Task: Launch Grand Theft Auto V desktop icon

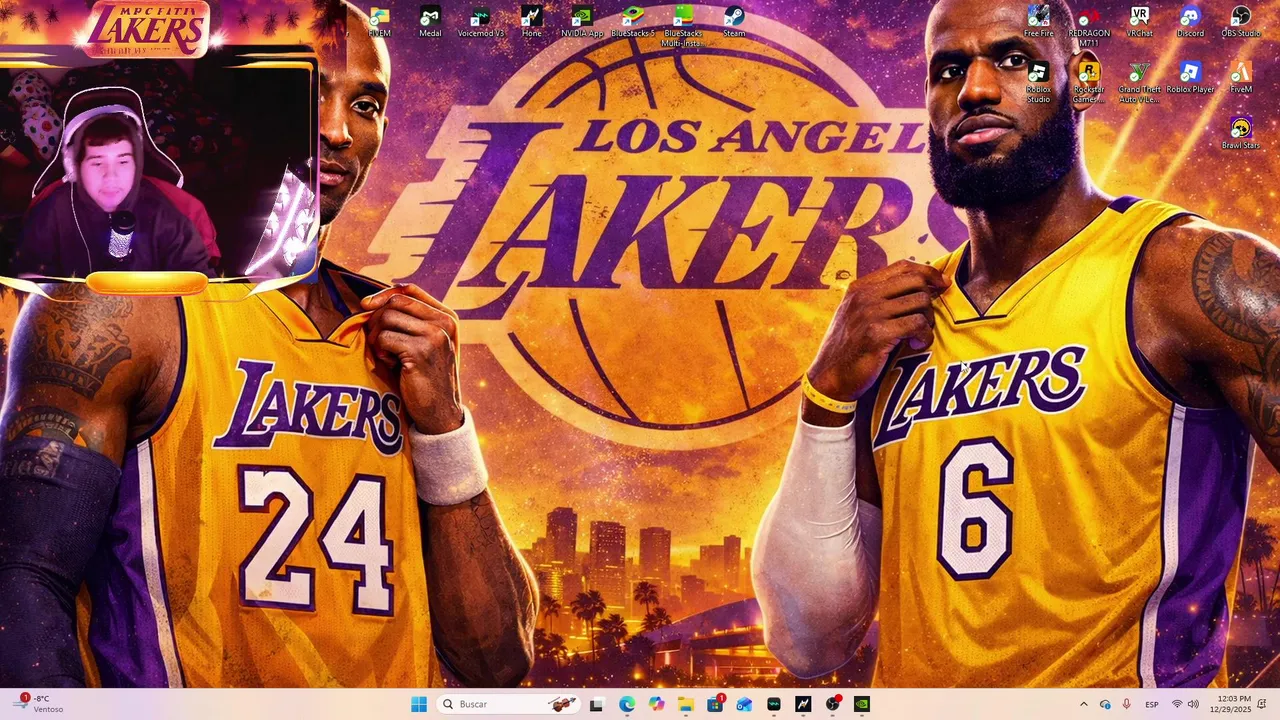Action: [1140, 82]
